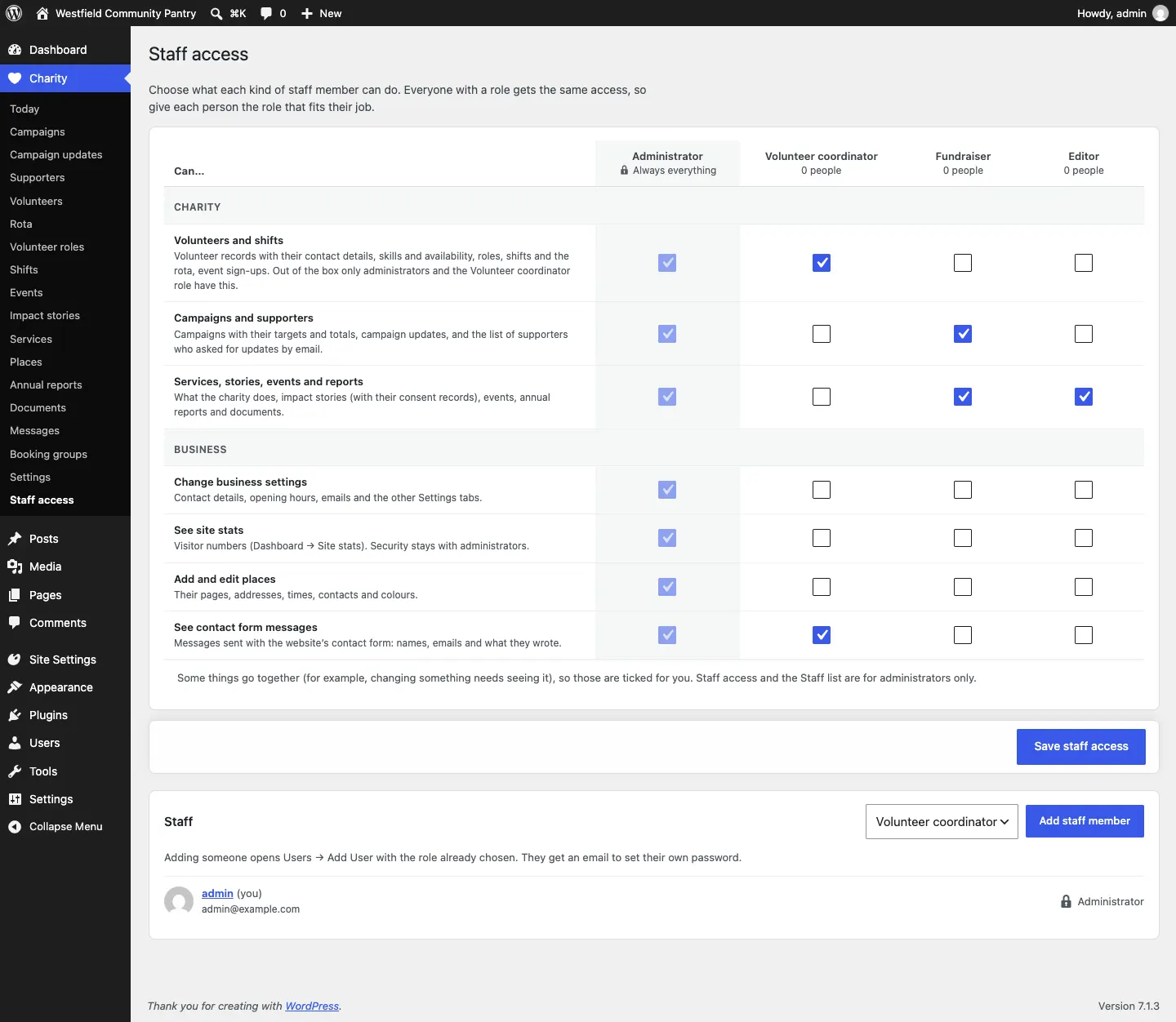Open the Volunteer coordinator role dropdown
1176x1022 pixels.
(942, 821)
